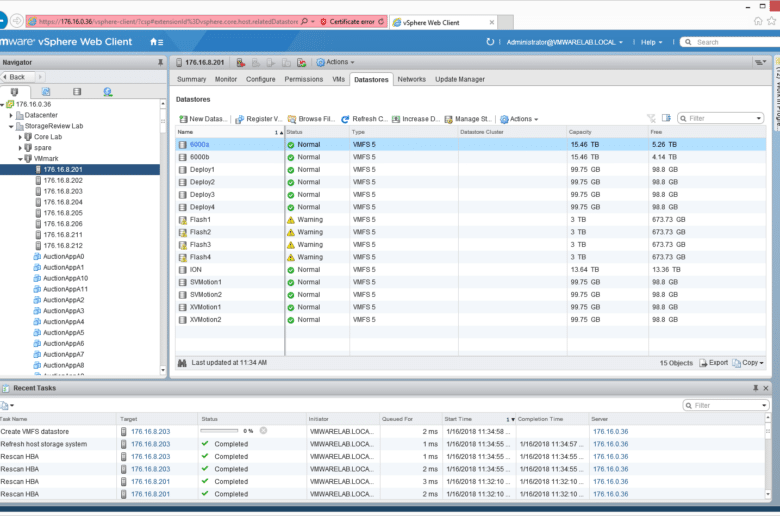Open the Copy dropdown
780x516 pixels.
(748, 363)
